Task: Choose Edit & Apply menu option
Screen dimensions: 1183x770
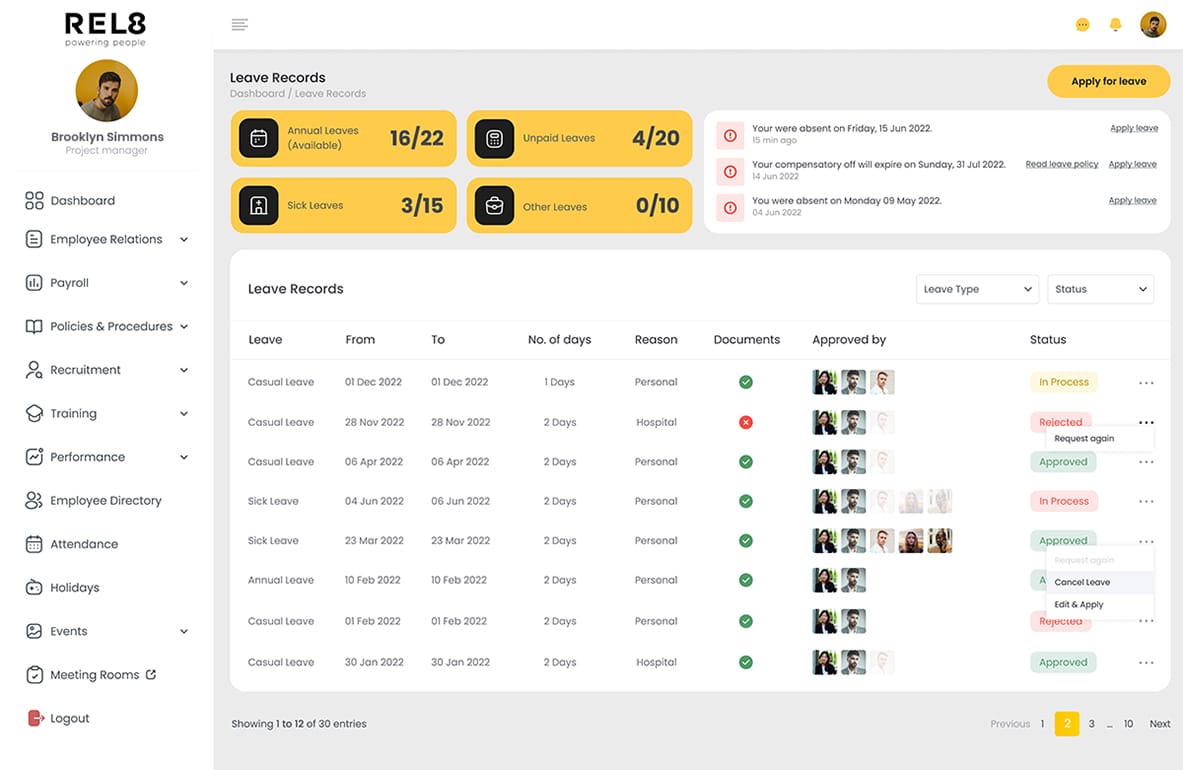Action: 1079,605
